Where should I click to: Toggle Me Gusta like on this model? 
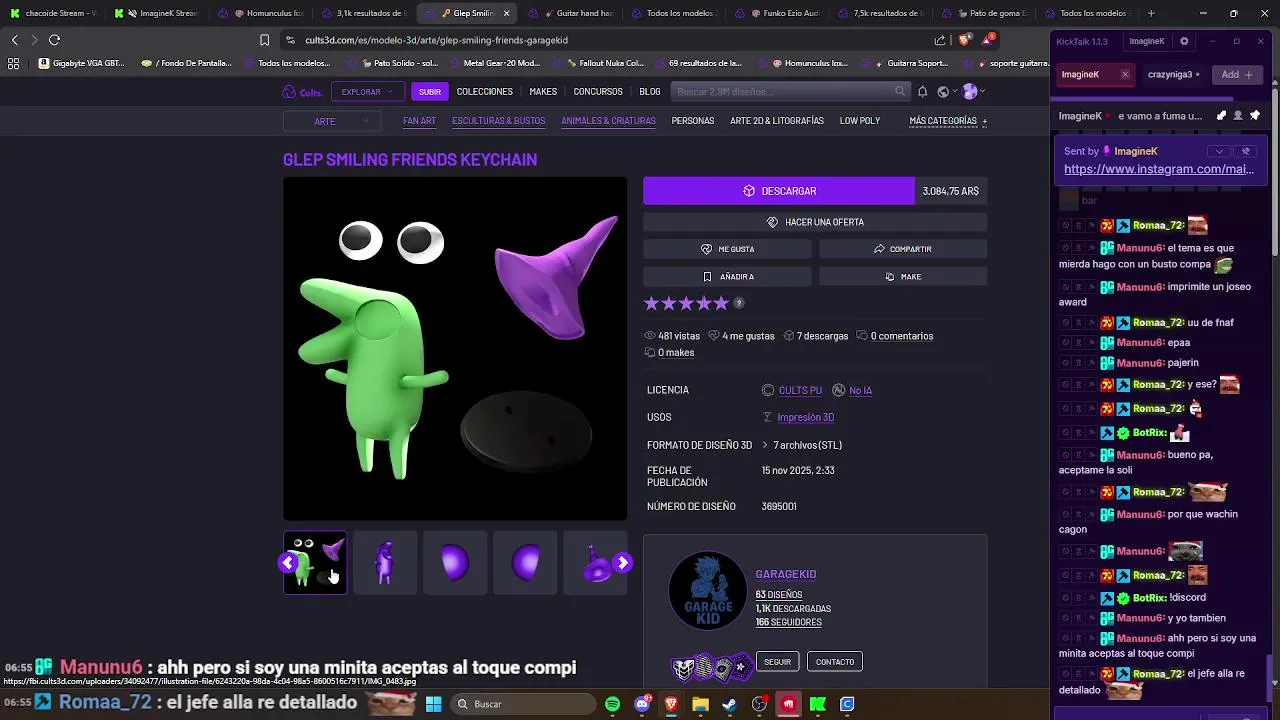point(727,249)
